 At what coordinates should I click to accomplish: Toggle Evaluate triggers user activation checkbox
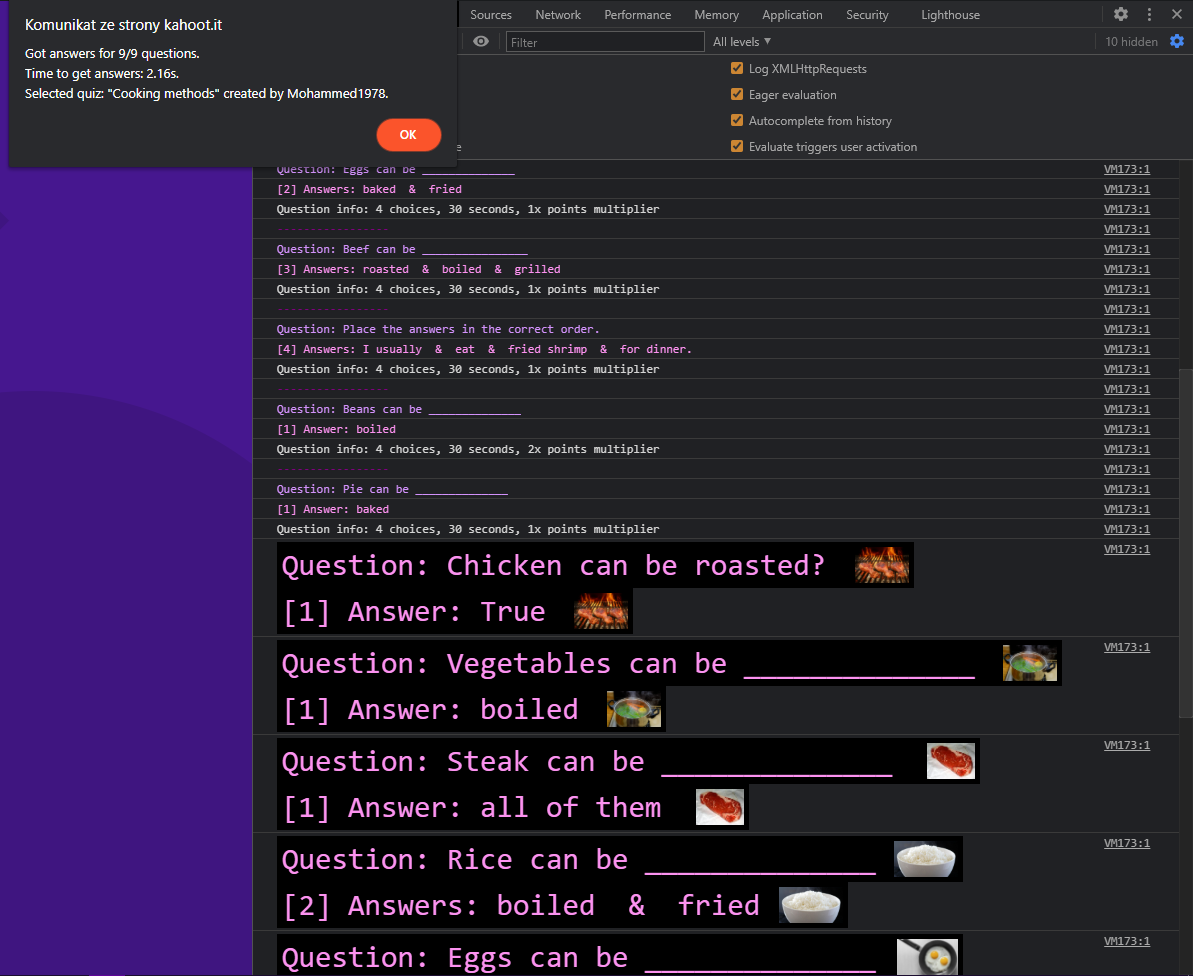(x=736, y=146)
